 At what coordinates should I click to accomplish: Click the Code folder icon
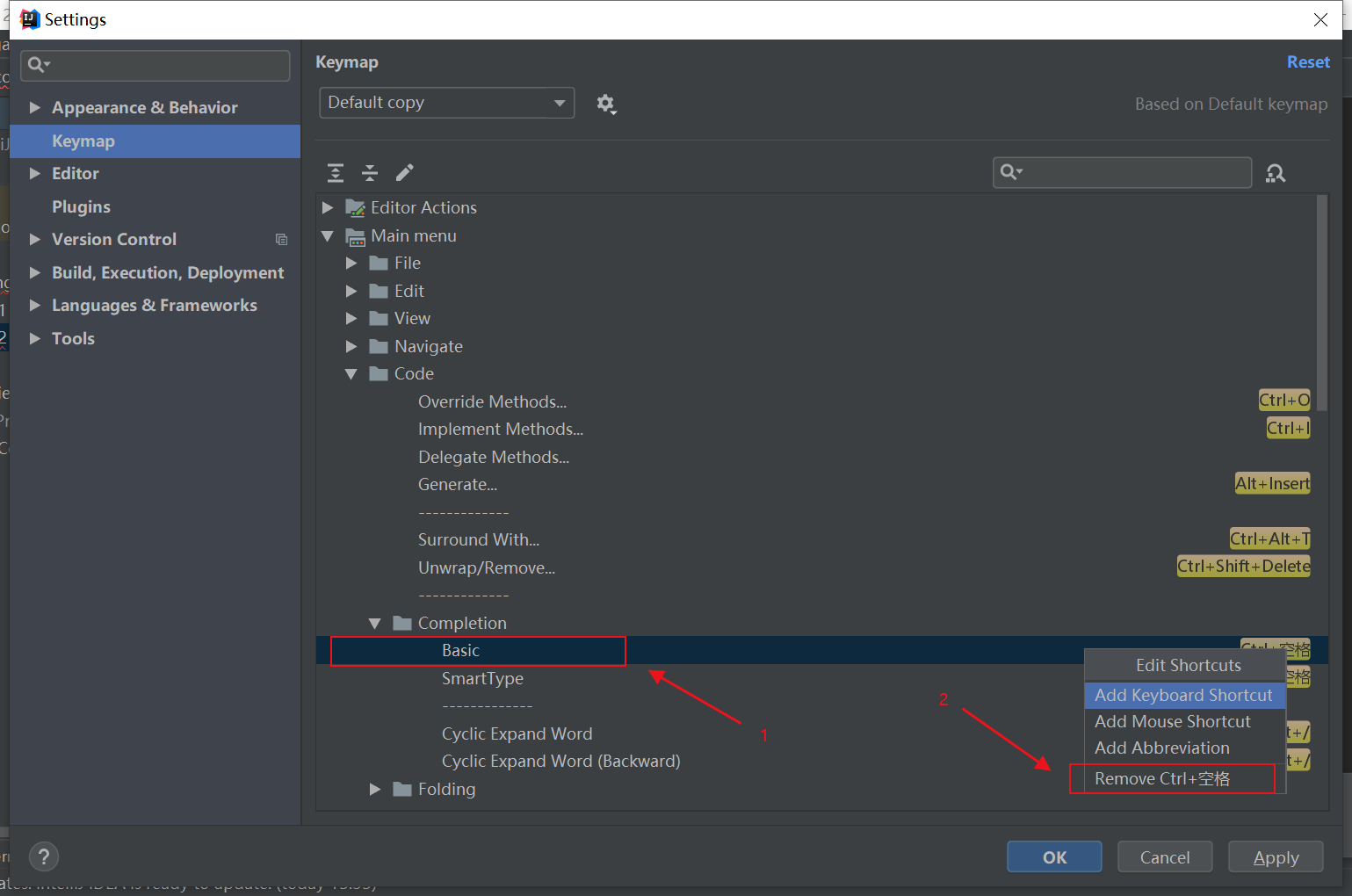tap(379, 374)
